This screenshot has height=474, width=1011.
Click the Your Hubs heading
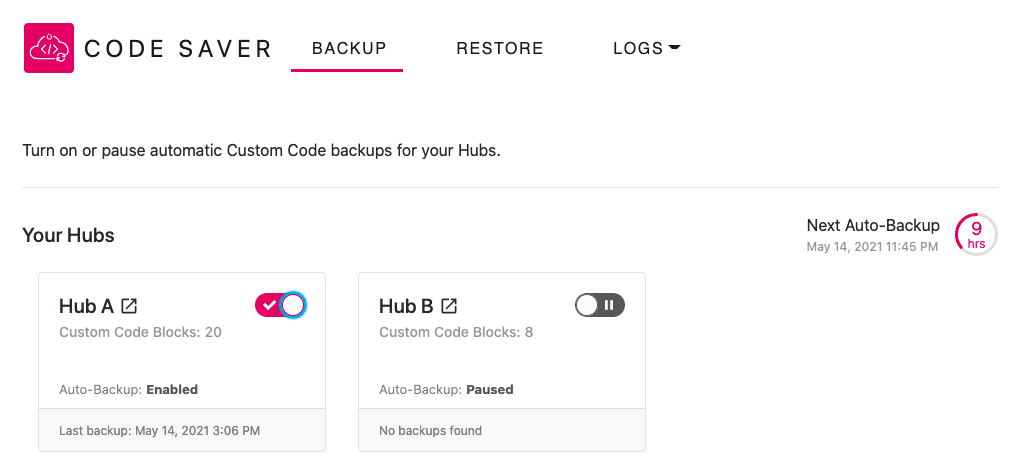click(x=68, y=235)
